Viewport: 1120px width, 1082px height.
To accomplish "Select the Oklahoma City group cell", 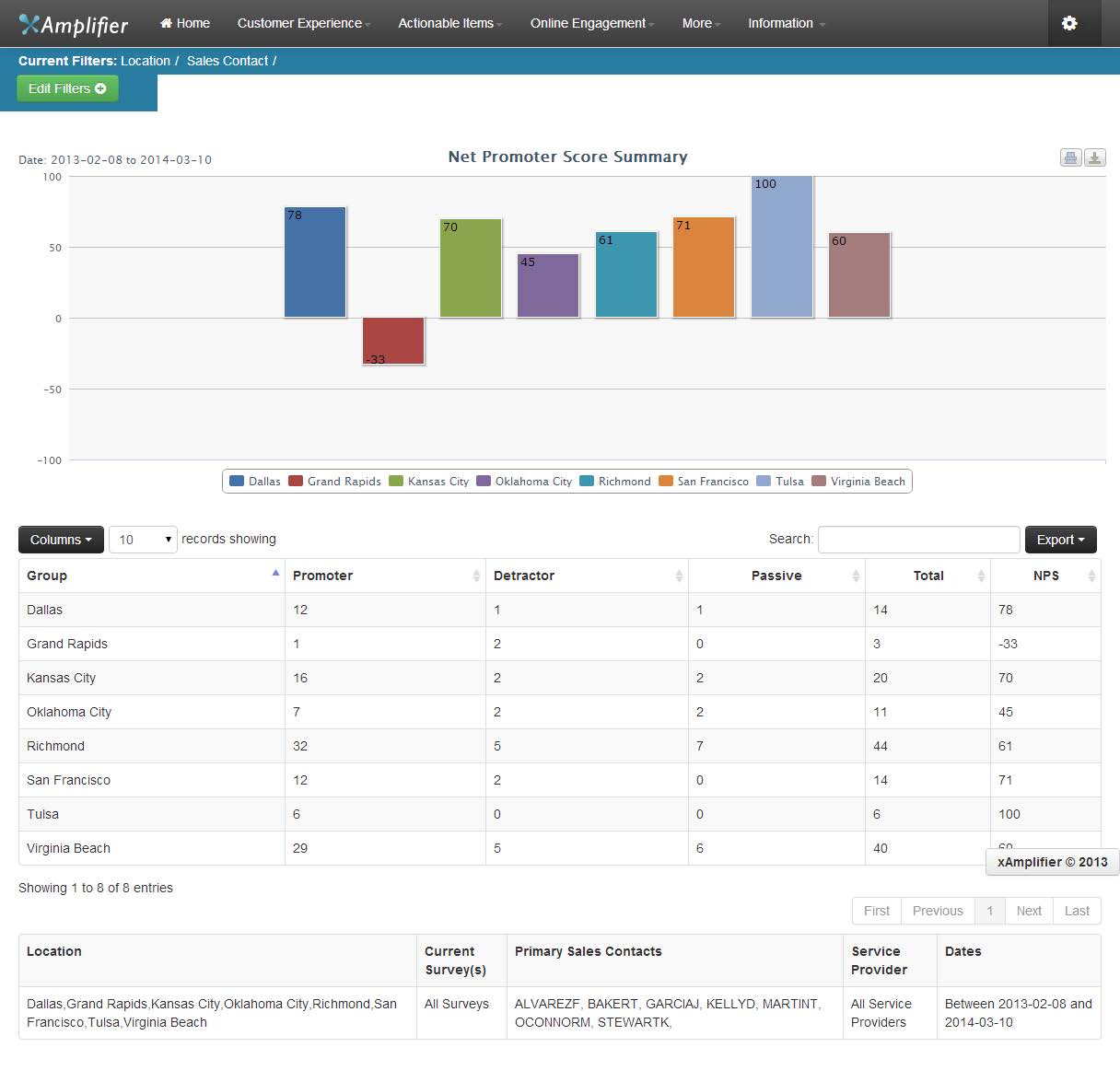I will coord(152,712).
